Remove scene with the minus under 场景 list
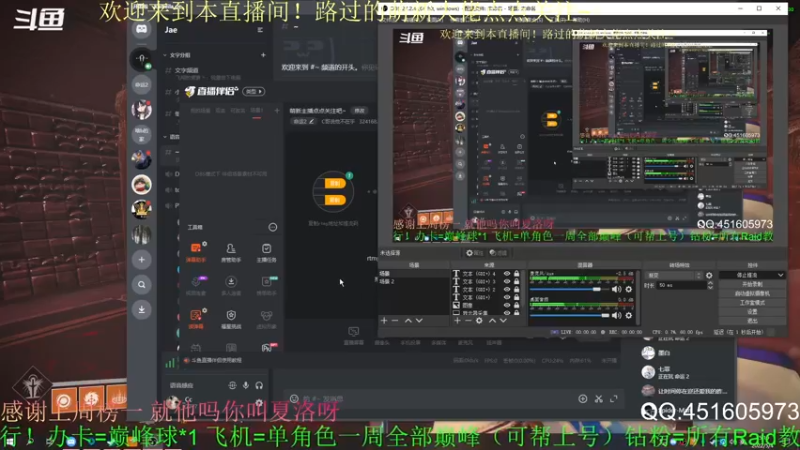Image resolution: width=800 pixels, height=450 pixels. [395, 320]
